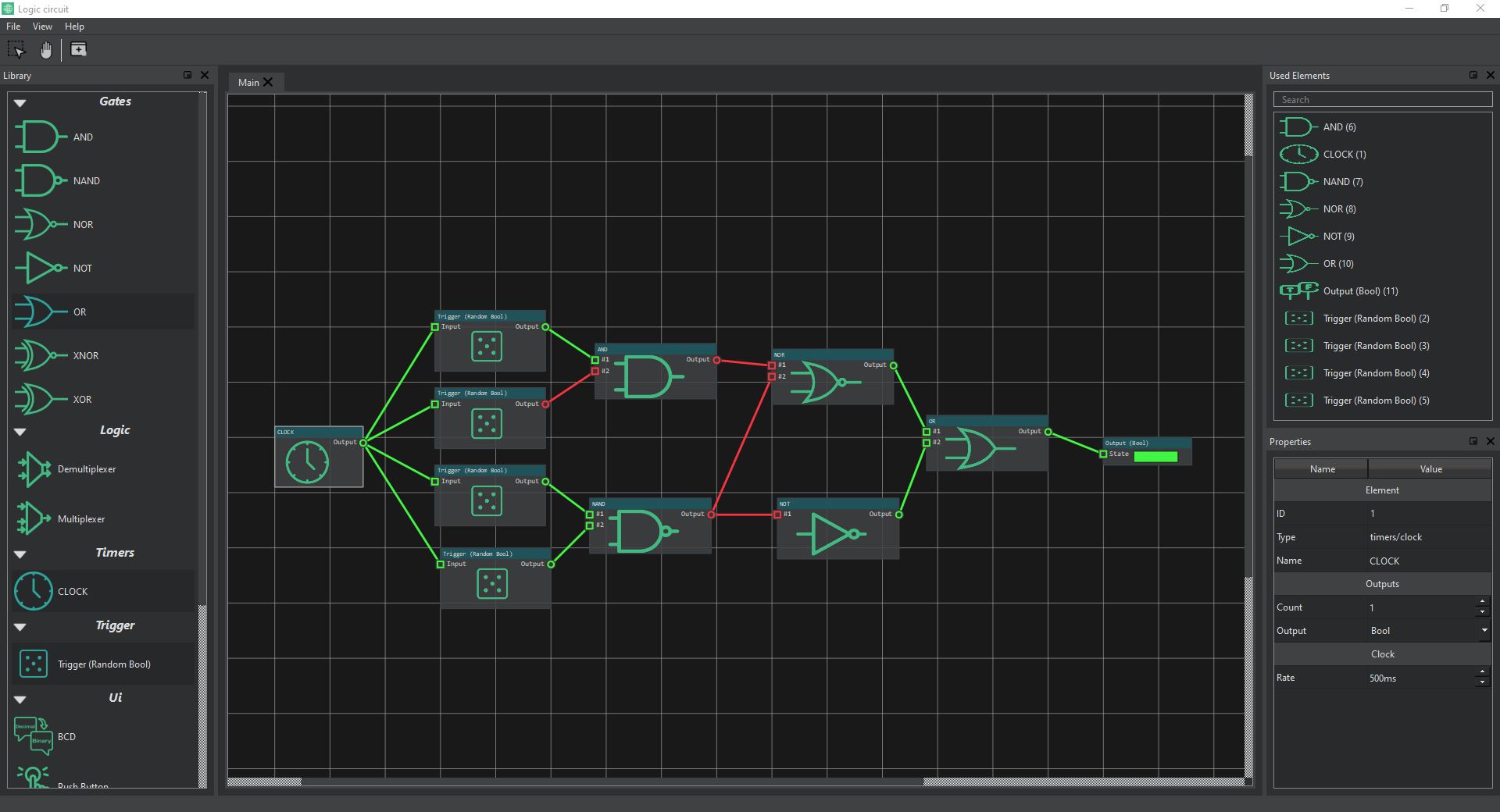The image size is (1500, 812).
Task: Select the BCD display element
Action: tap(66, 736)
